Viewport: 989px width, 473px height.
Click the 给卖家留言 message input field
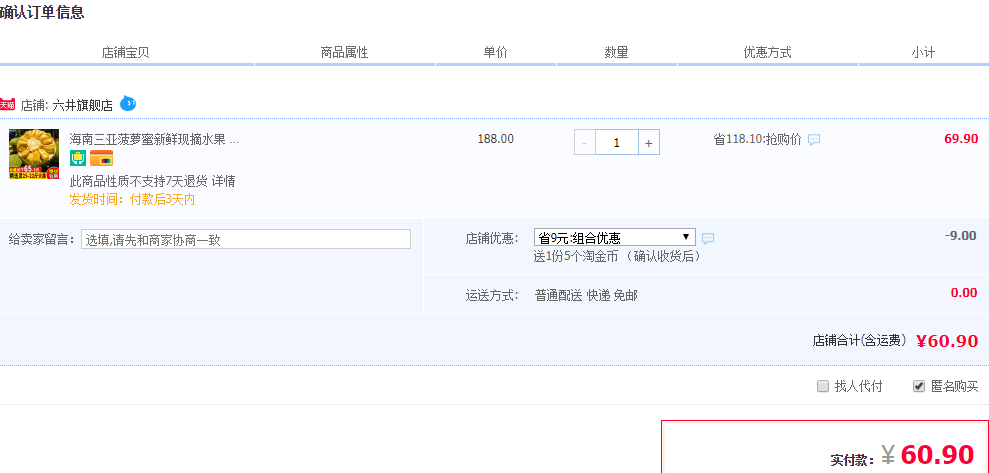[x=246, y=239]
